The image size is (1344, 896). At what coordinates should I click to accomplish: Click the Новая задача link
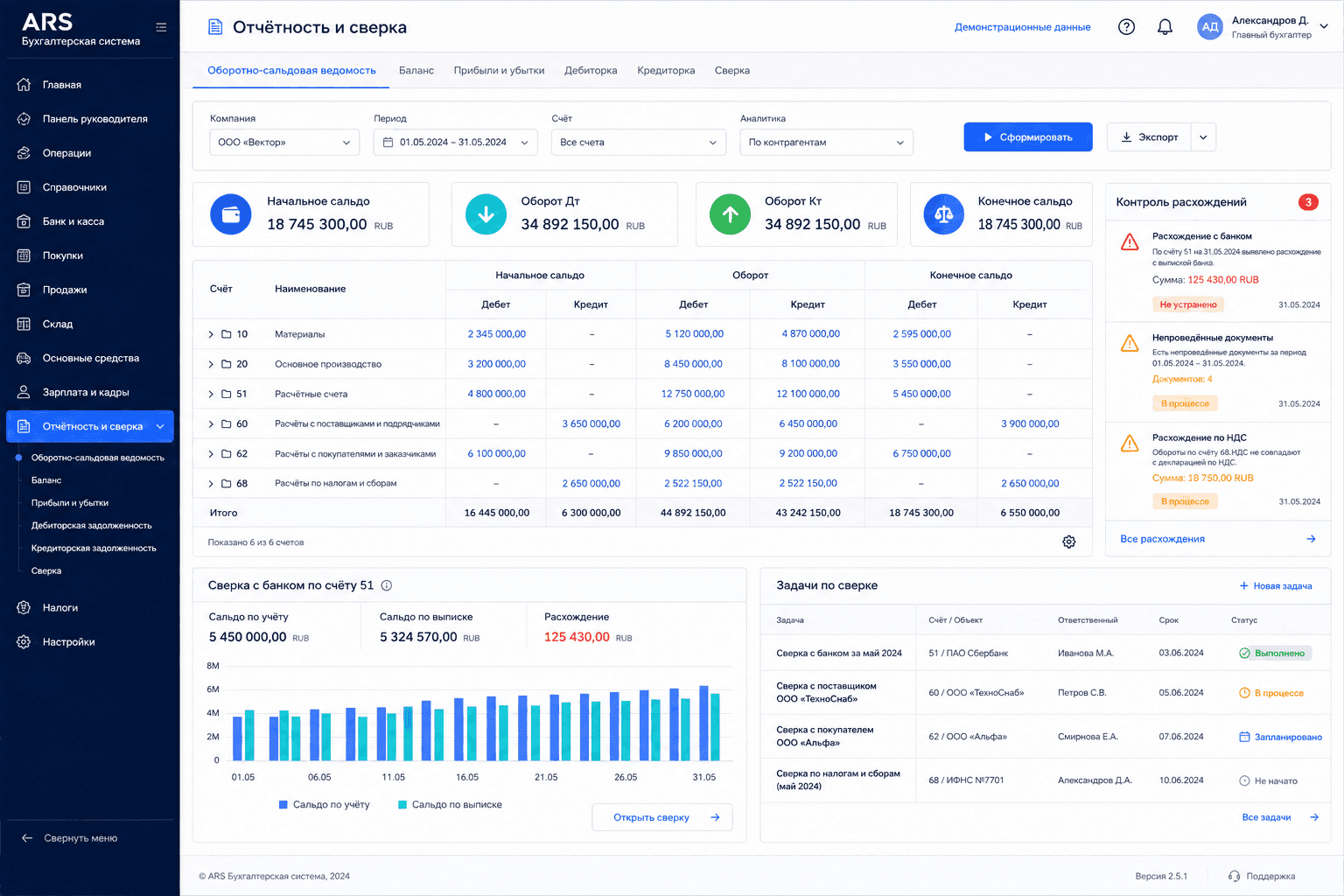(1276, 586)
